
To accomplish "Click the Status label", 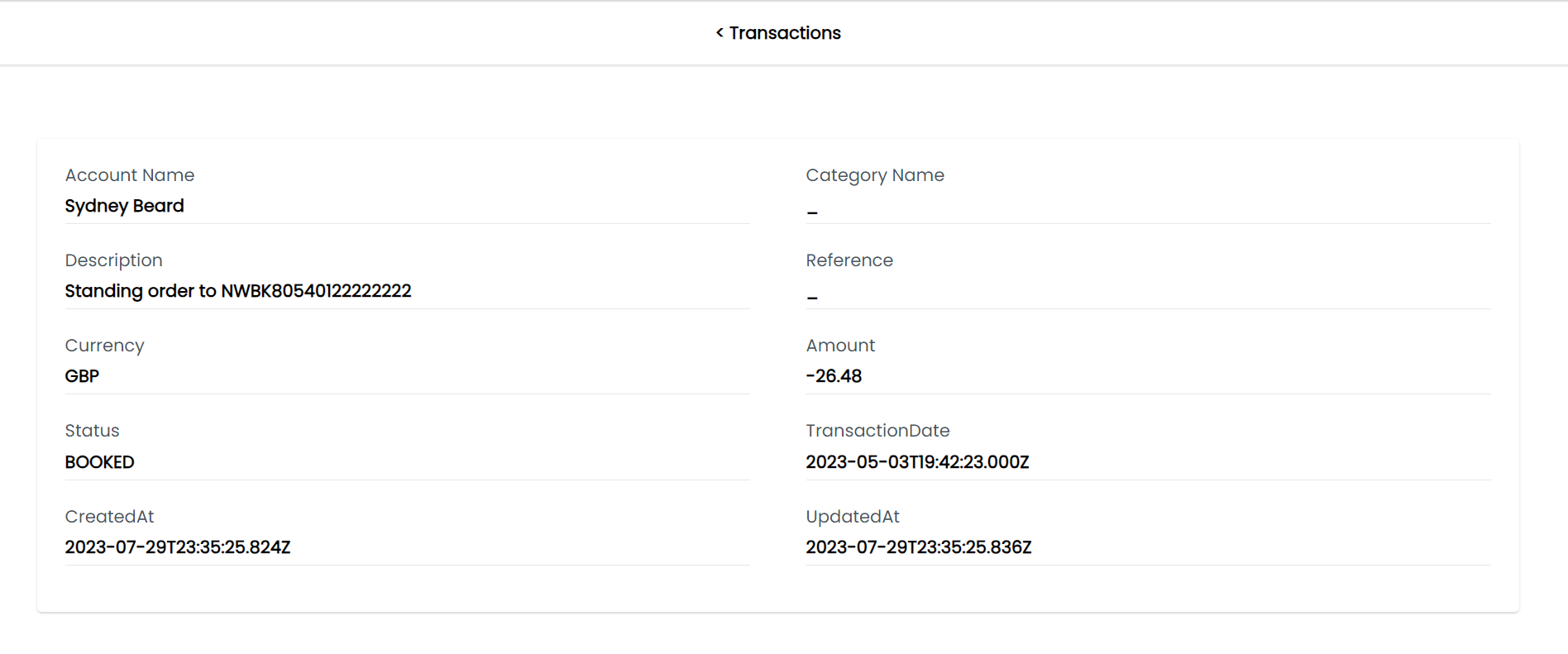I will [x=92, y=431].
